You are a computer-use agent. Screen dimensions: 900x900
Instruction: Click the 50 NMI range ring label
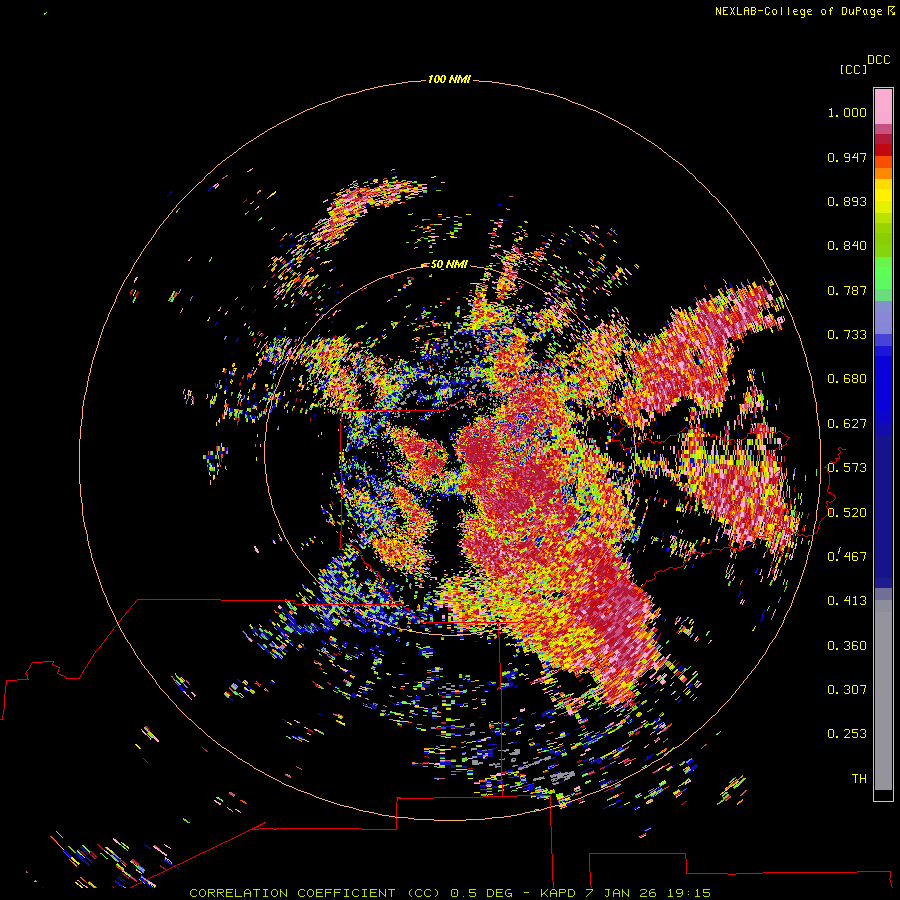(449, 264)
